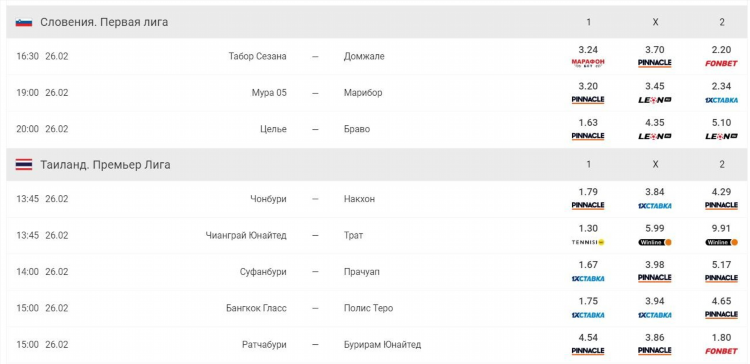Click Winline logo under odds 5.99
Viewport: 750px width, 364px height.
point(655,242)
